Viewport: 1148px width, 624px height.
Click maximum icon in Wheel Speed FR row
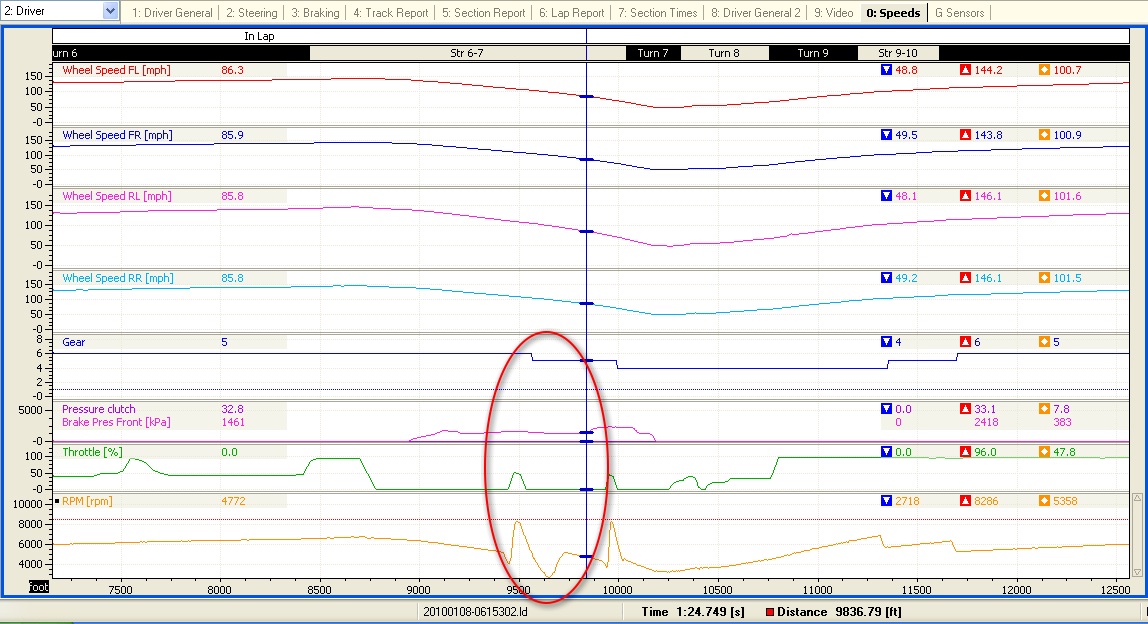click(965, 135)
